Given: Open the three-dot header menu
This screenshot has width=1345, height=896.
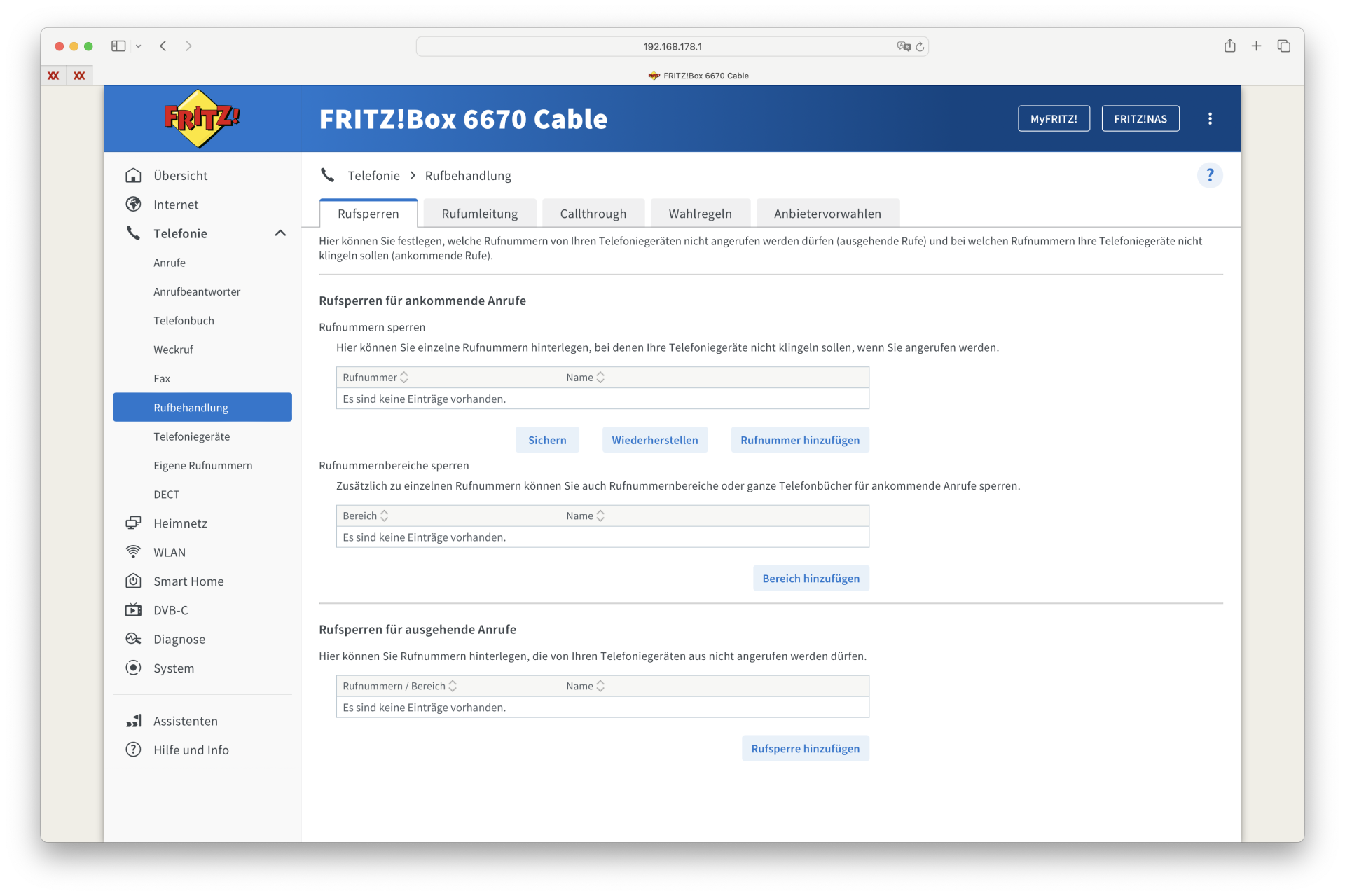Looking at the screenshot, I should [1210, 119].
